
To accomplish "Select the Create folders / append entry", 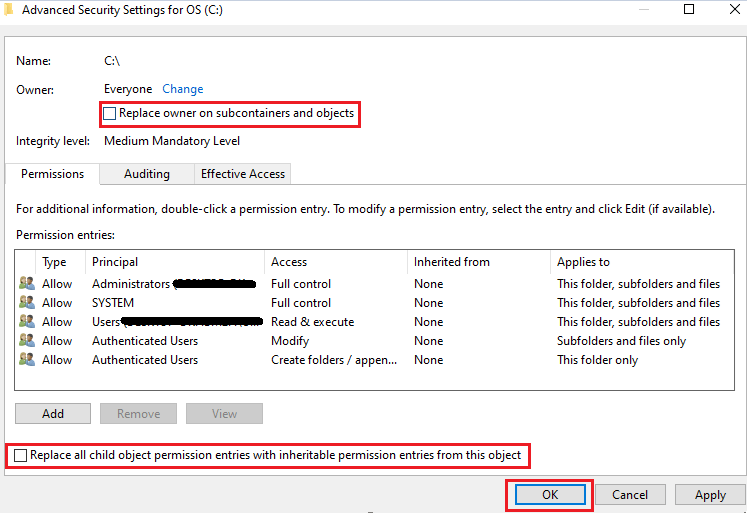I will [x=374, y=360].
